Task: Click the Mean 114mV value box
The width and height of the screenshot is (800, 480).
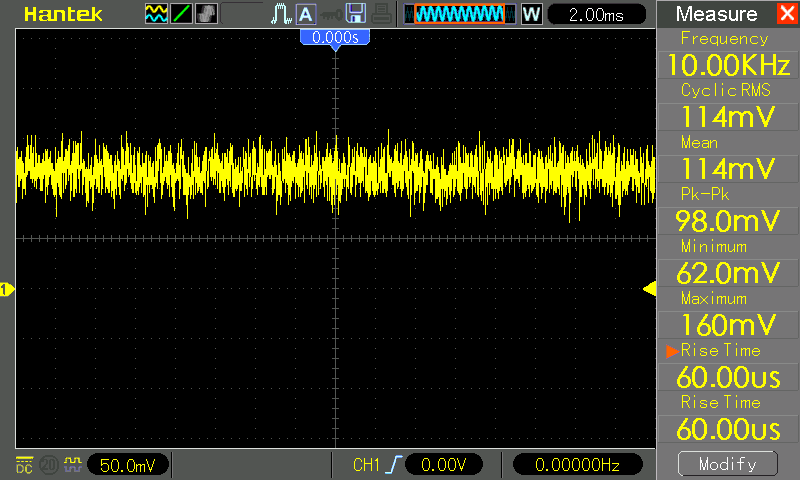Action: click(729, 169)
